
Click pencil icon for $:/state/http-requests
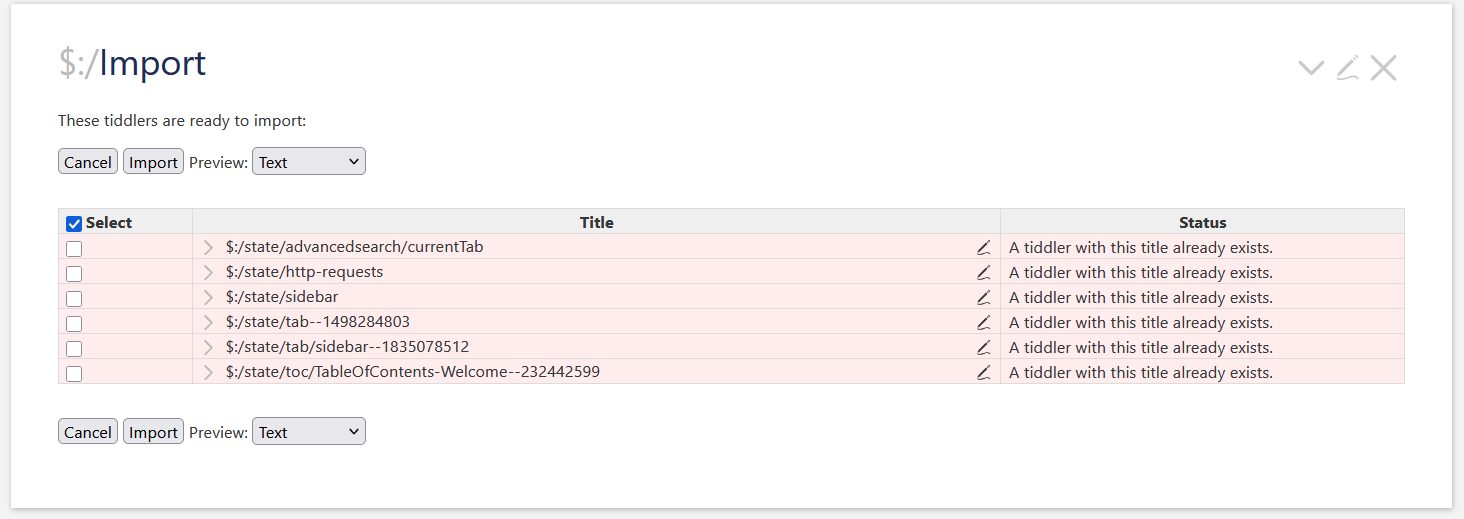(984, 273)
